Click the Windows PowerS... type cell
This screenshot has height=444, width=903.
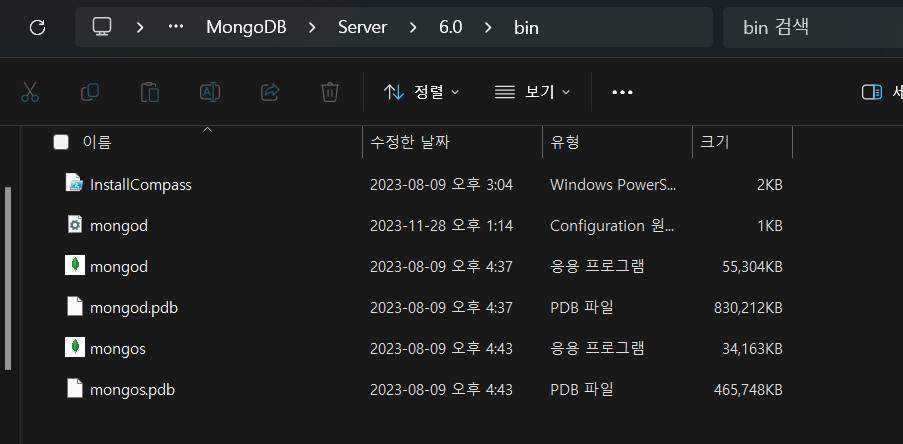613,185
